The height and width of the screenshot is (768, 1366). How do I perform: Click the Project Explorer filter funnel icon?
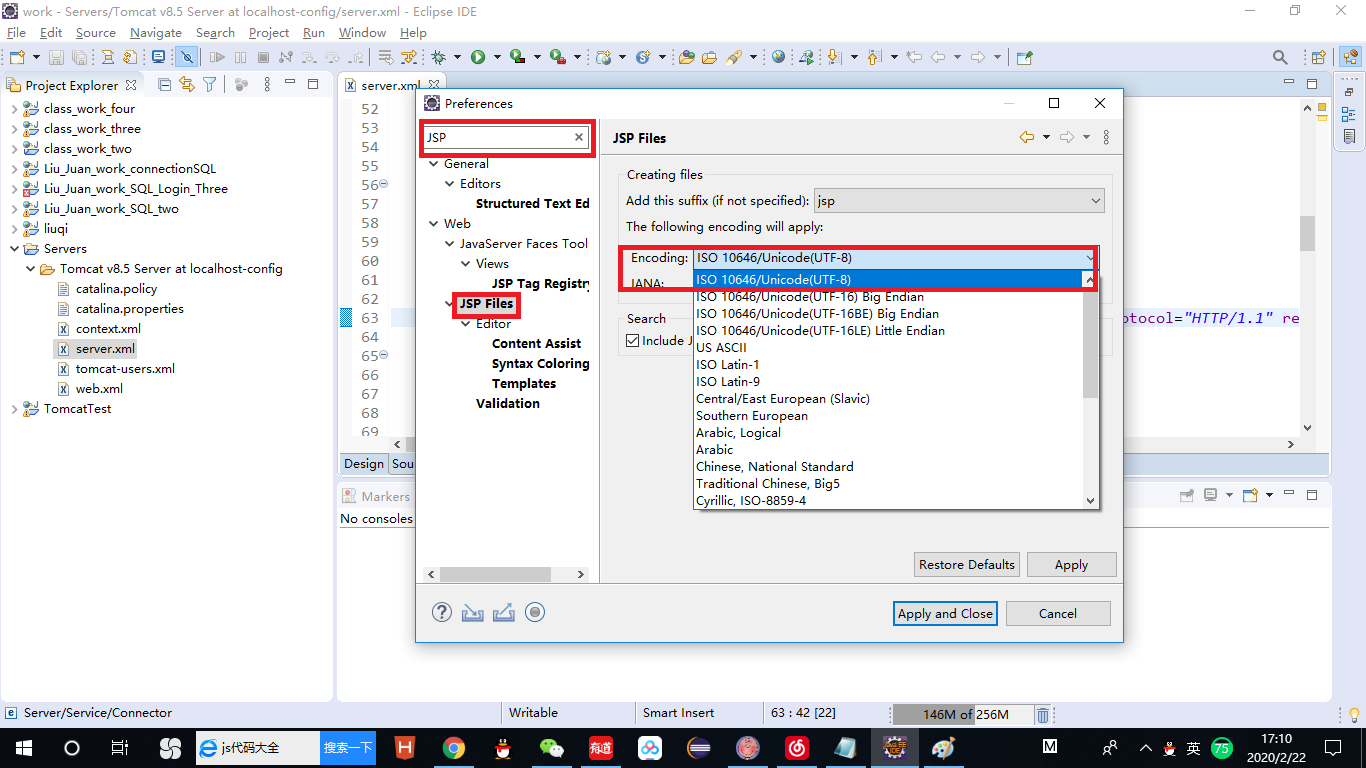pos(210,85)
